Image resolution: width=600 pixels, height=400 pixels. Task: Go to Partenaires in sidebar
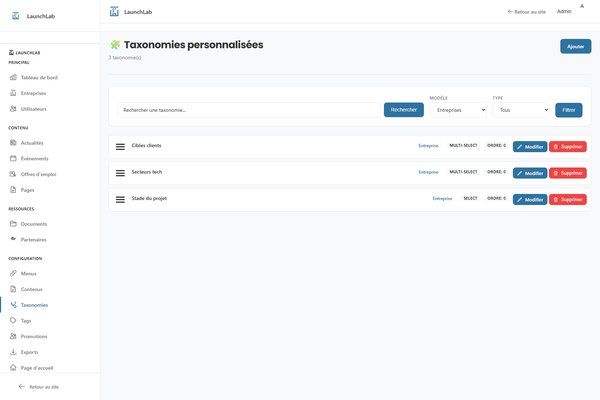(33, 239)
